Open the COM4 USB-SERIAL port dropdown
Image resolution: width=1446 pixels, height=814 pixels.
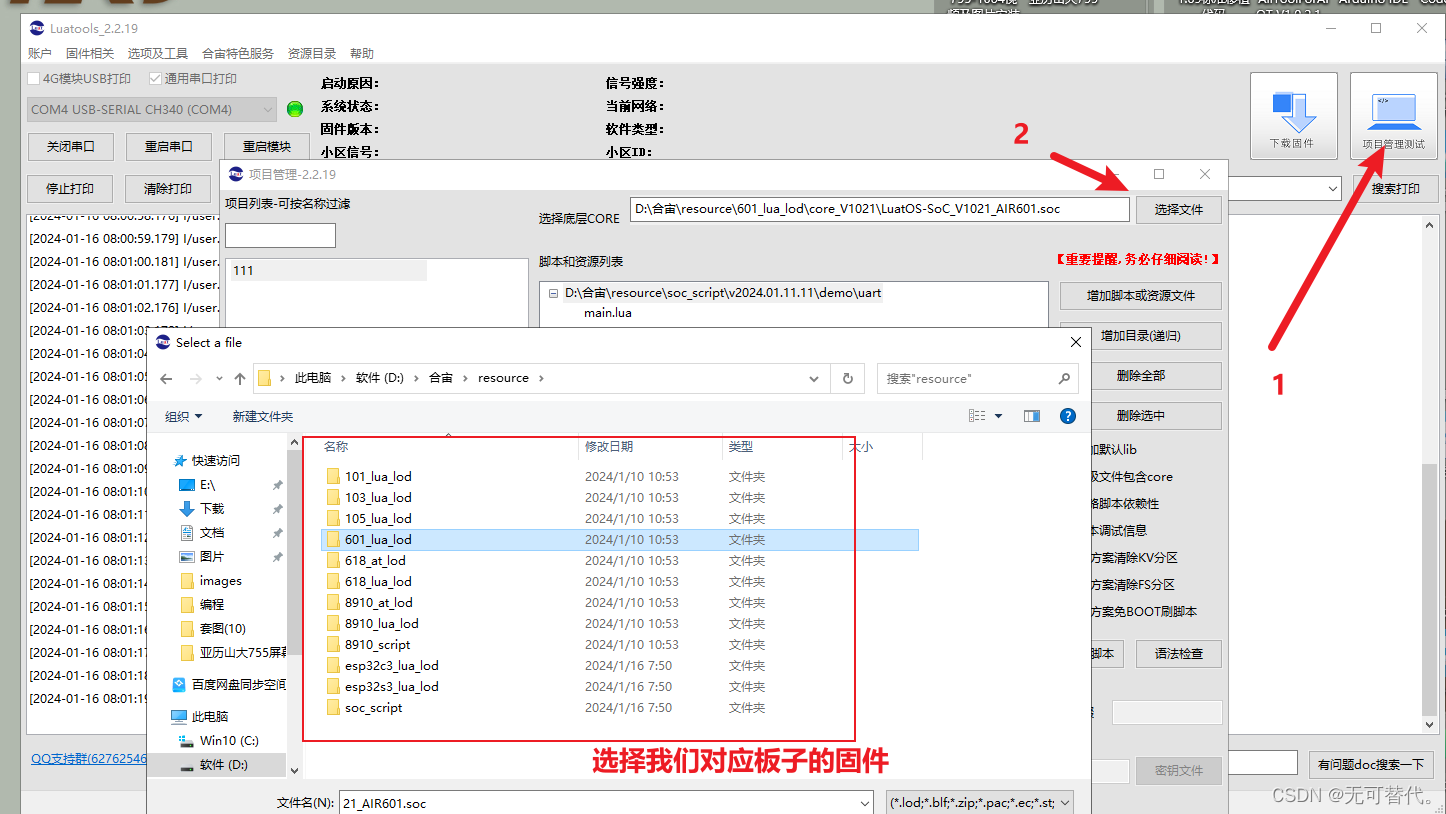tap(152, 109)
